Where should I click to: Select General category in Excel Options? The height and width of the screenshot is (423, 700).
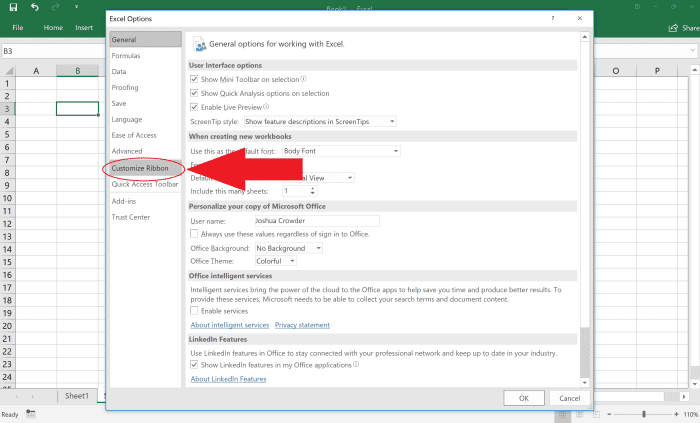point(146,39)
